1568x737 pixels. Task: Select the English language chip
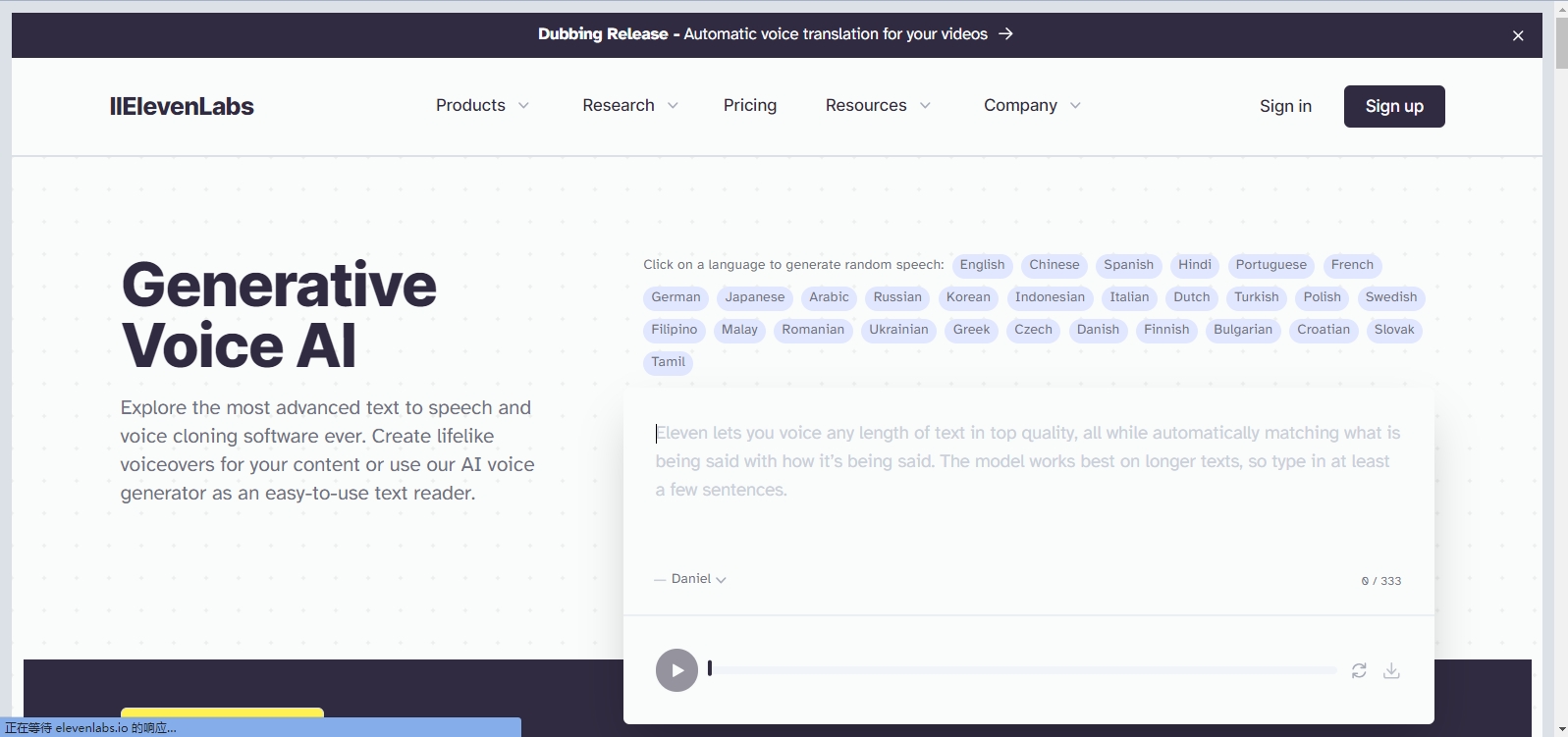(x=982, y=265)
